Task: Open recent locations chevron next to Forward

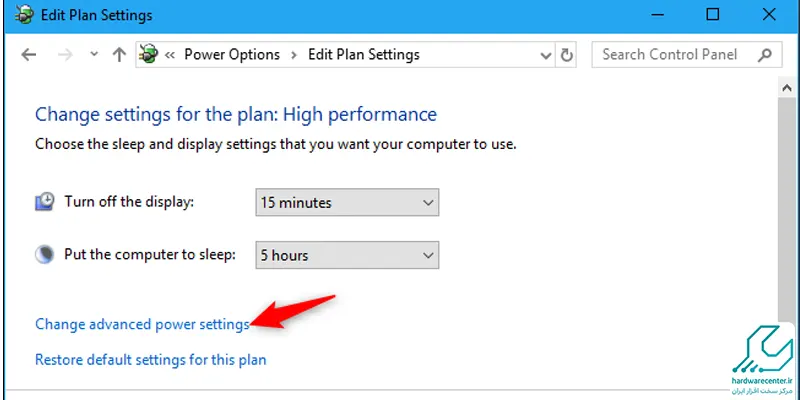Action: pos(94,54)
